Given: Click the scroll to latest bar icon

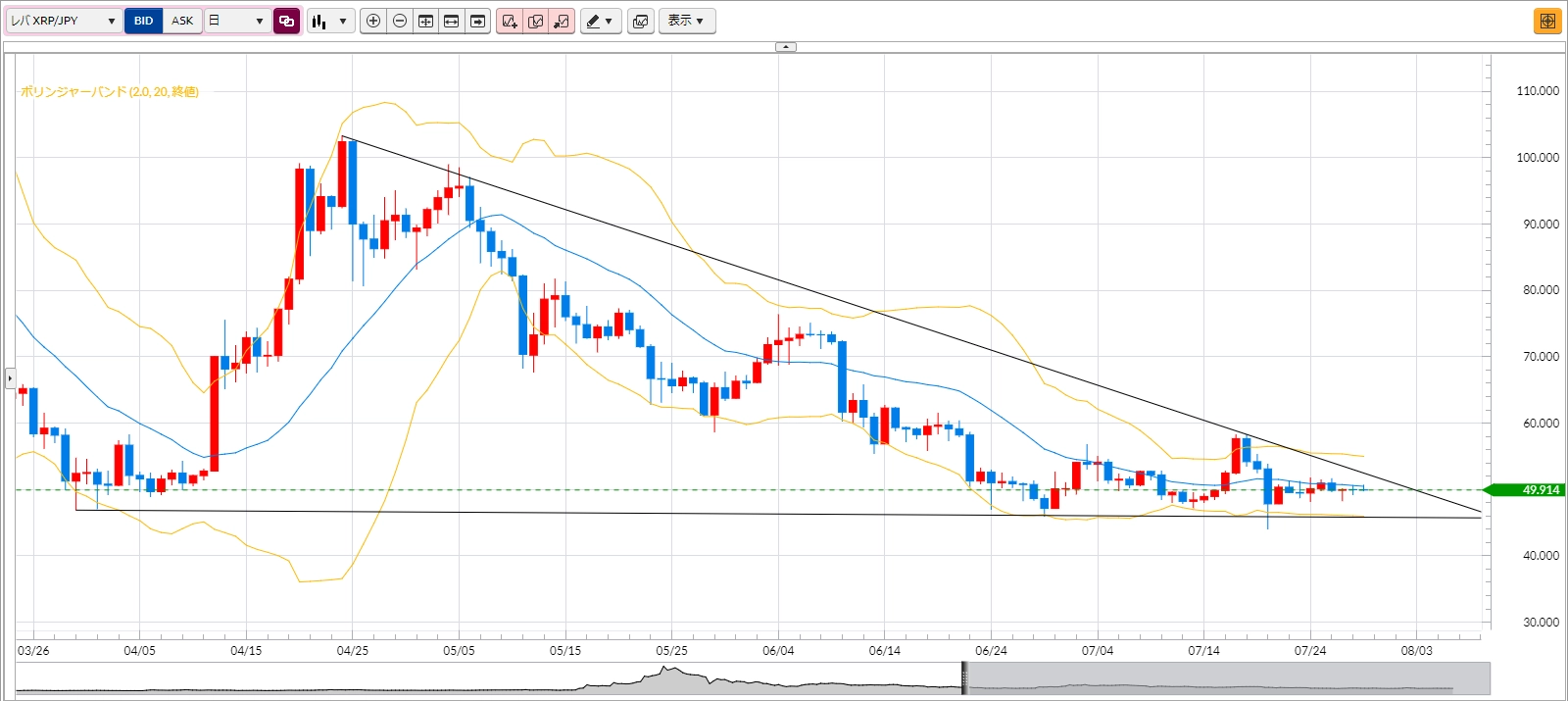Looking at the screenshot, I should click(477, 21).
